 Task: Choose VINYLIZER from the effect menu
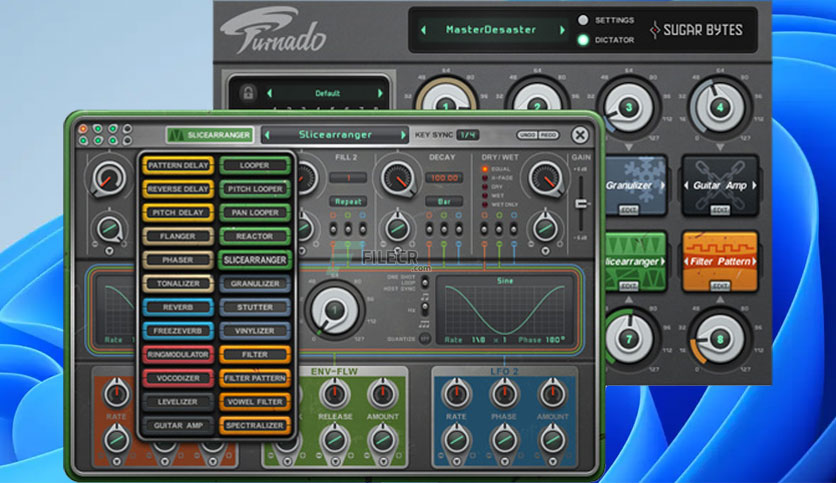pyautogui.click(x=255, y=330)
